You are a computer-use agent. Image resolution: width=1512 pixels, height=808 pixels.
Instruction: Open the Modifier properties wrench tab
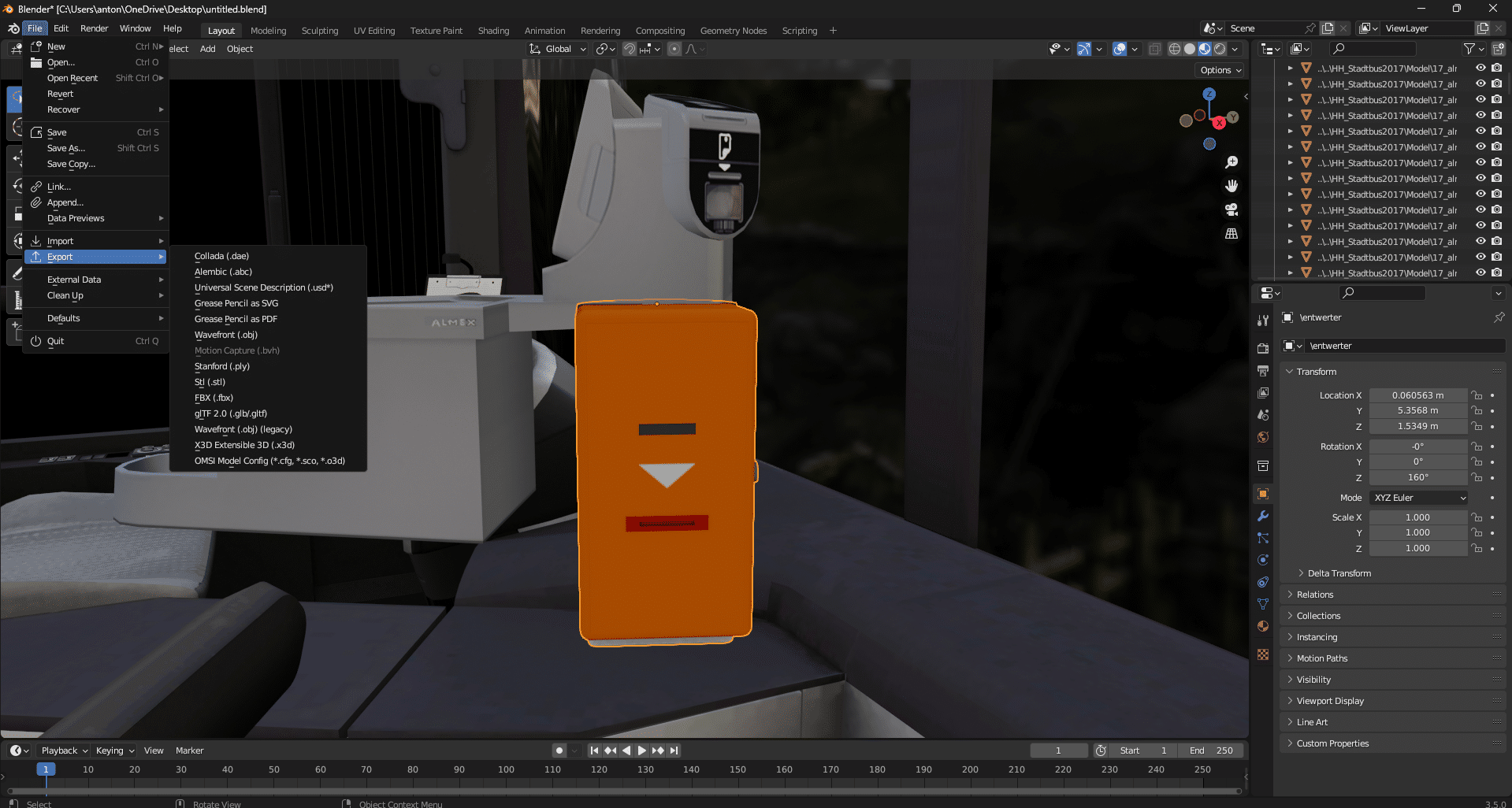pos(1263,517)
